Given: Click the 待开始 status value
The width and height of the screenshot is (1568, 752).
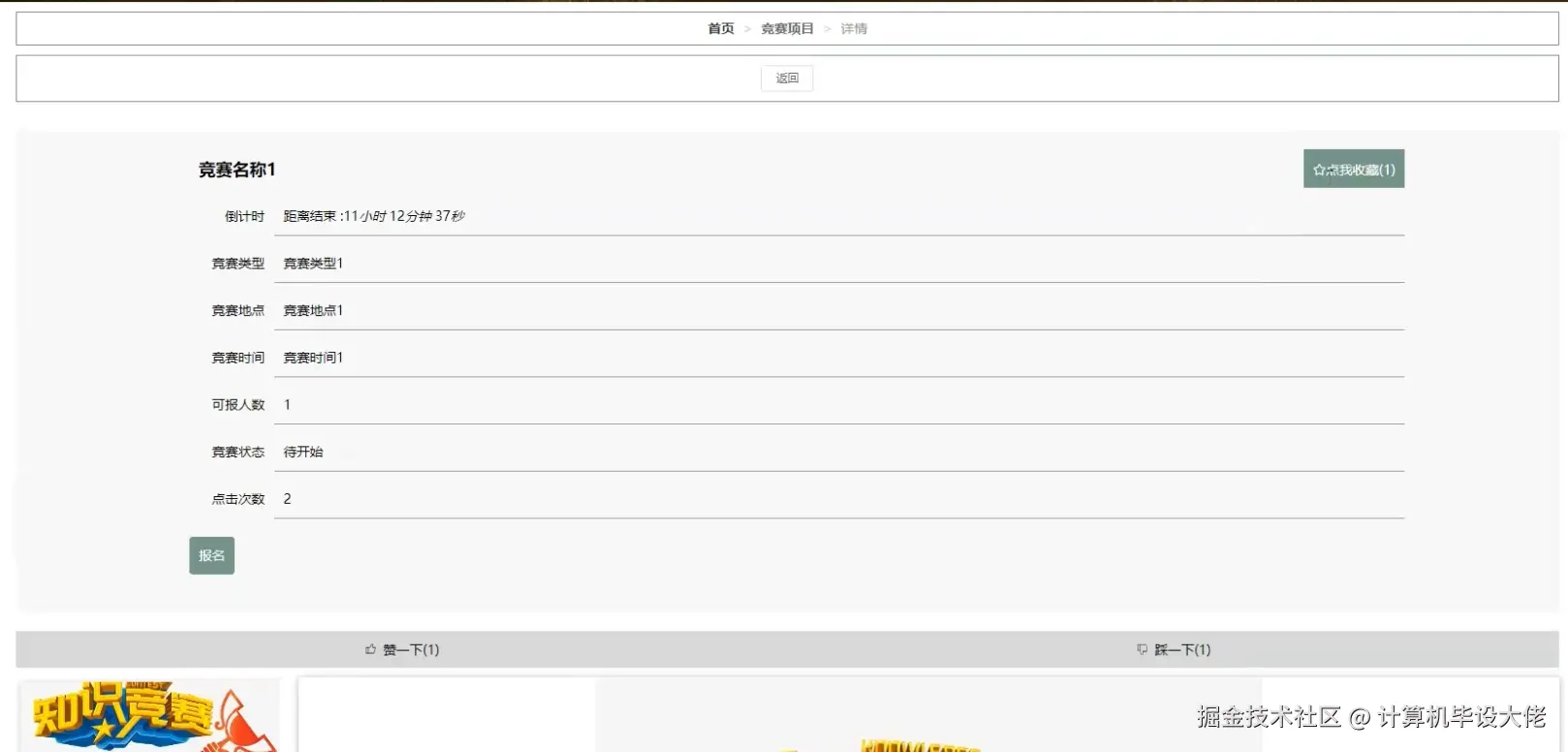Looking at the screenshot, I should 303,452.
